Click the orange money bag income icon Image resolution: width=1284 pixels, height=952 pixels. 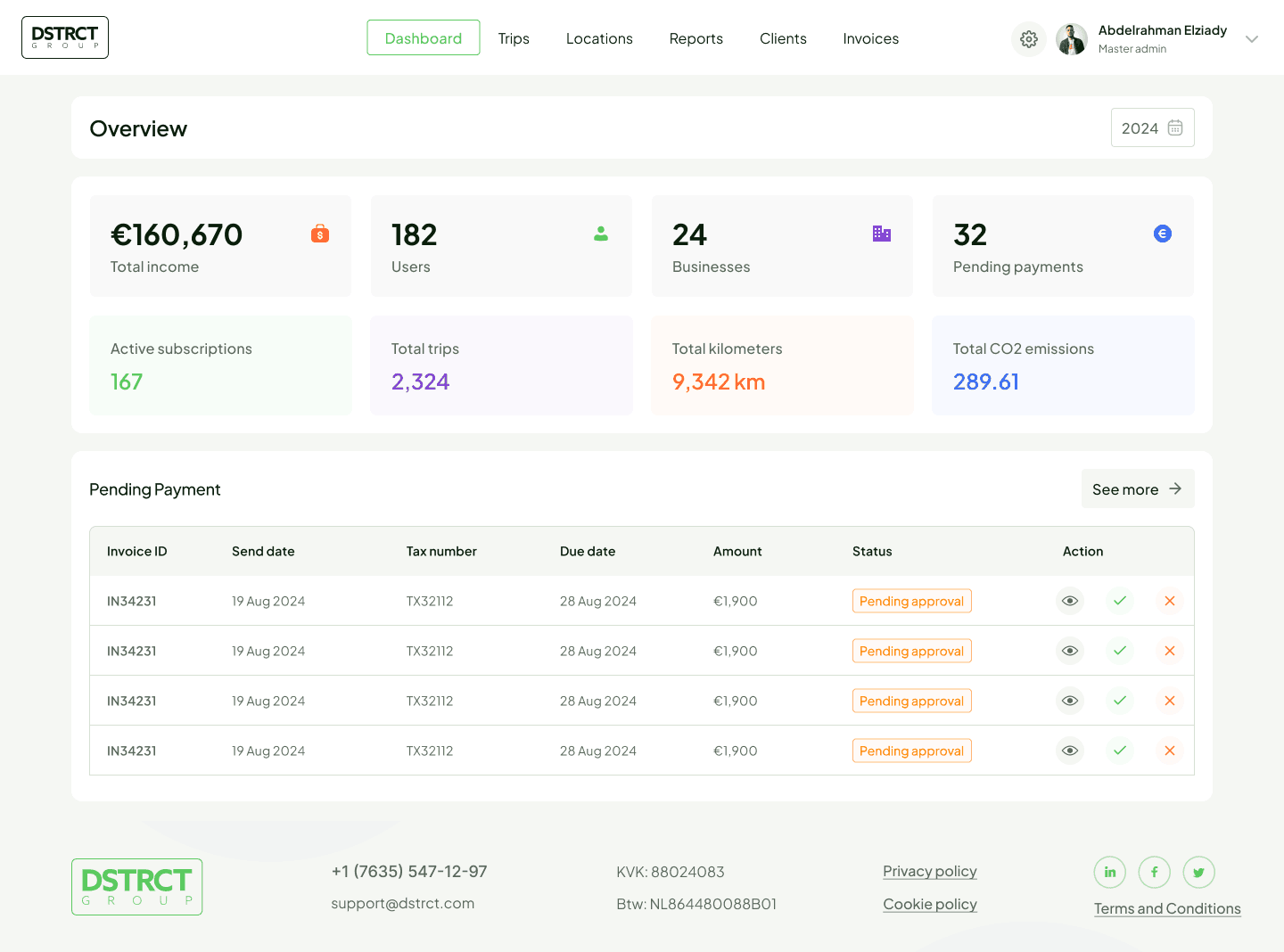320,234
